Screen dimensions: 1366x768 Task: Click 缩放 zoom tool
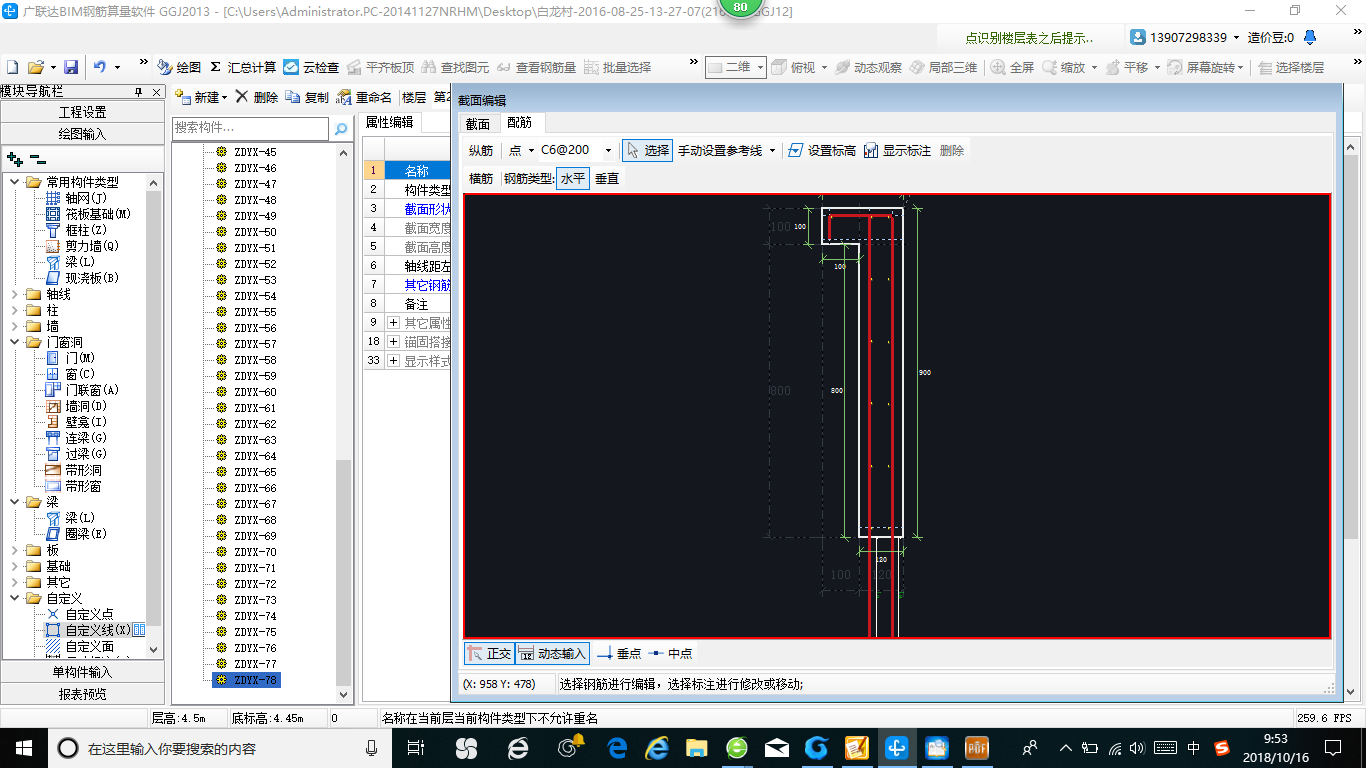[x=1063, y=67]
